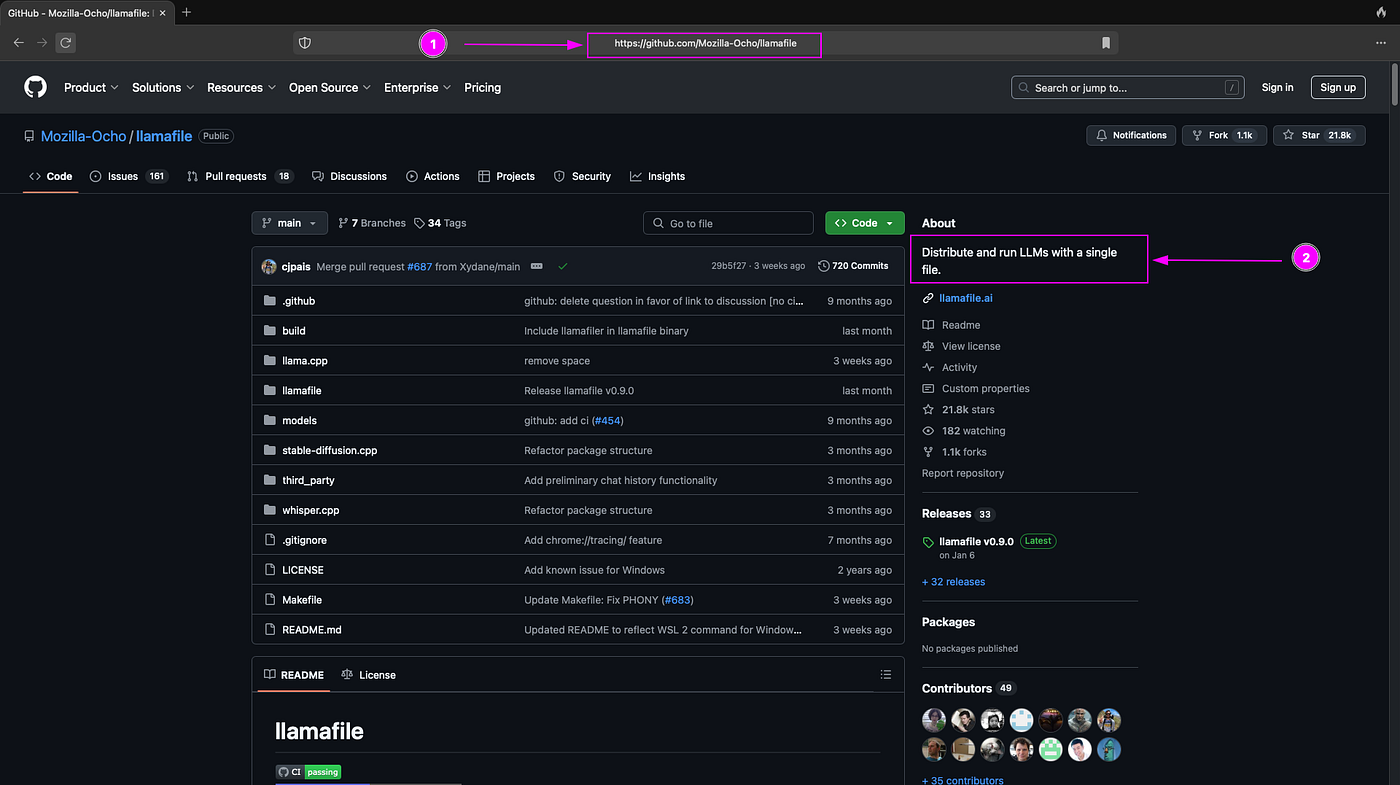The image size is (1400, 785).
Task: Click Report repository link
Action: pos(963,473)
